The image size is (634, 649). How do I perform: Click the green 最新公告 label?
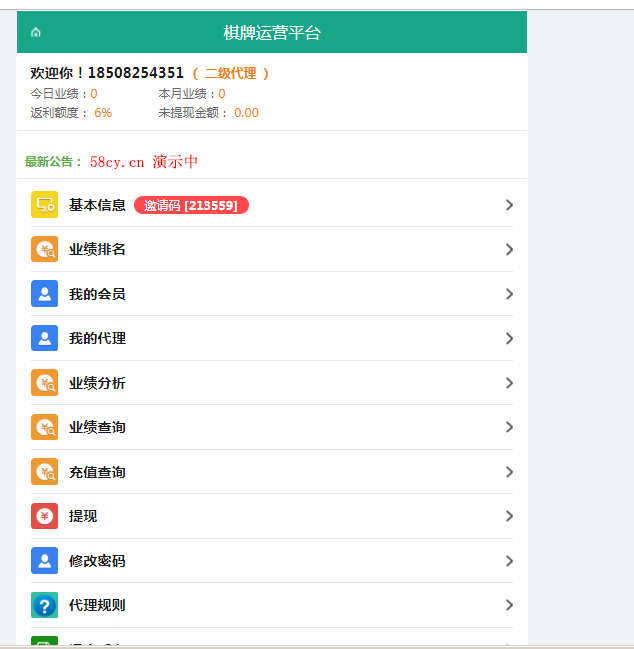[x=54, y=162]
